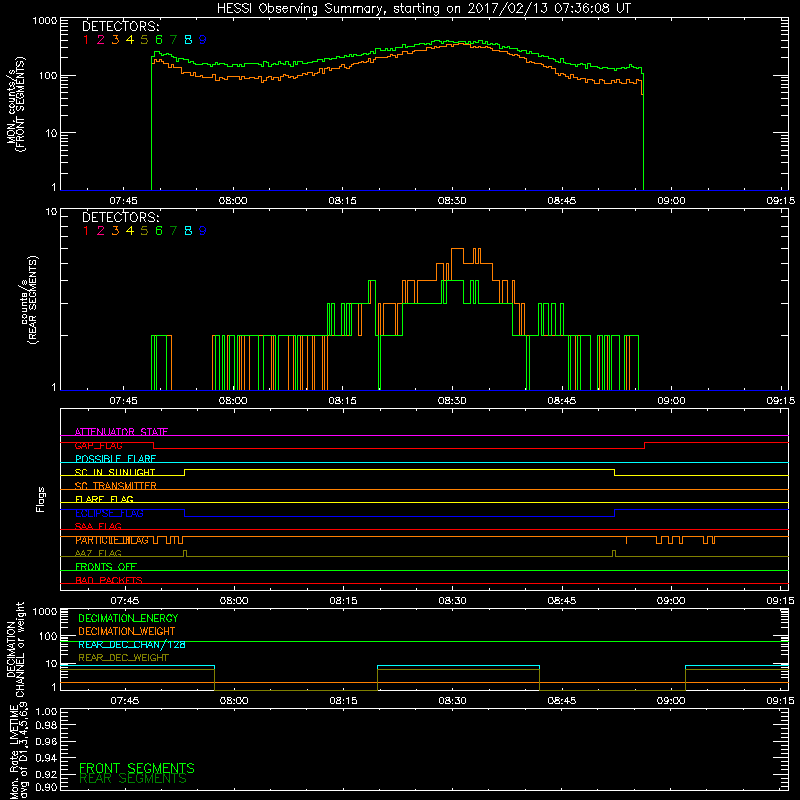Click the Flags y-axis title
The height and width of the screenshot is (800, 800).
41,499
